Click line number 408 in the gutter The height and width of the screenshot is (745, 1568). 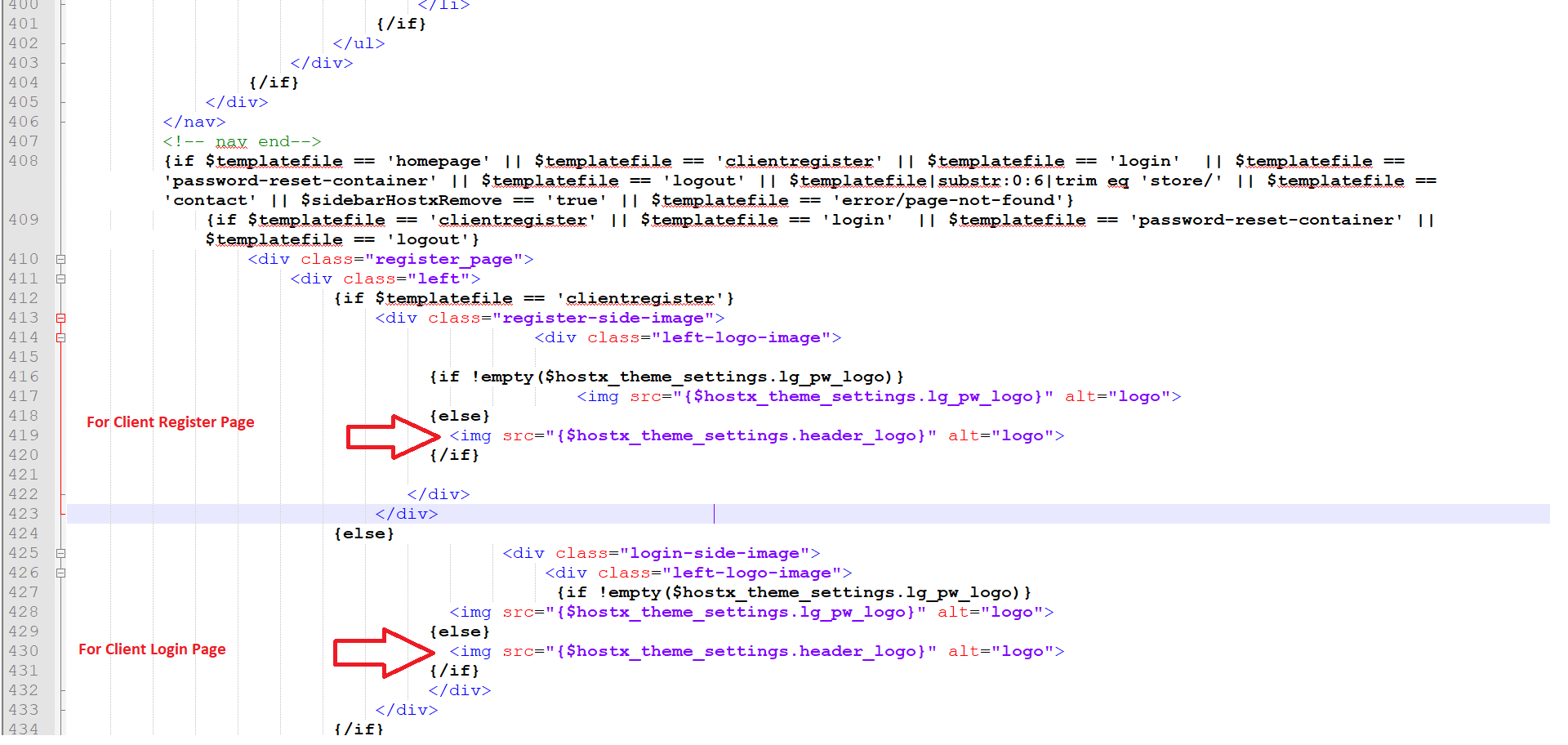(24, 161)
